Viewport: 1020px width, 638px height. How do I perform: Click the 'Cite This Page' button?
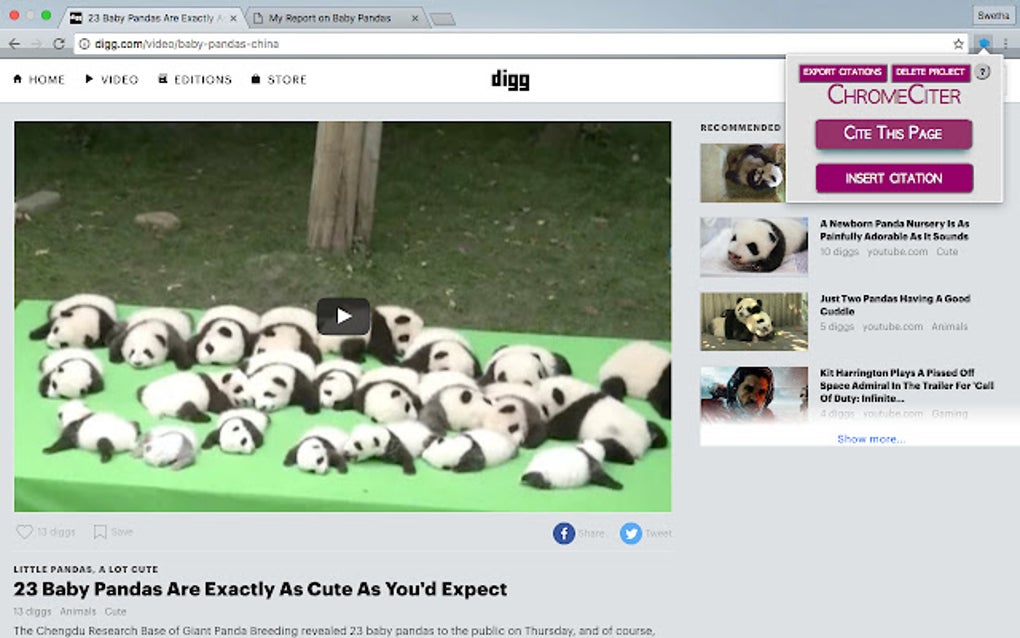coord(893,132)
